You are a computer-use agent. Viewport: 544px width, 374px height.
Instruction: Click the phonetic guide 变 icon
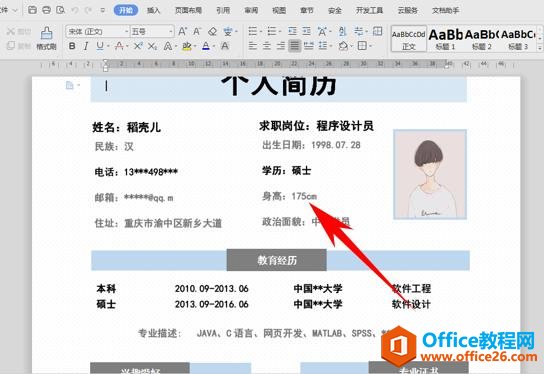point(228,32)
